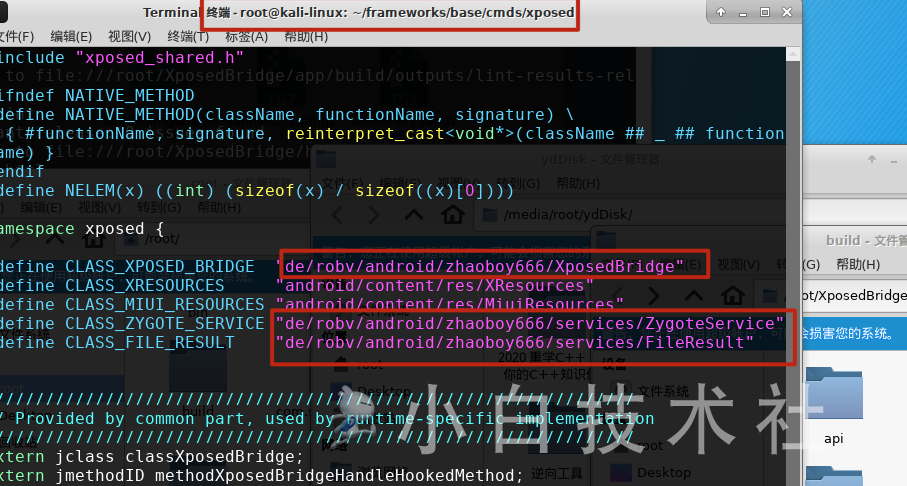
Task: Click the api folder label
Action: 834,439
